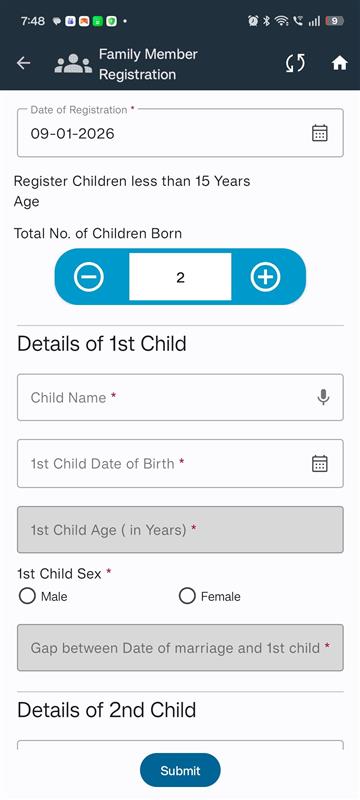Tap the family members group icon
360x800 pixels.
(73, 64)
